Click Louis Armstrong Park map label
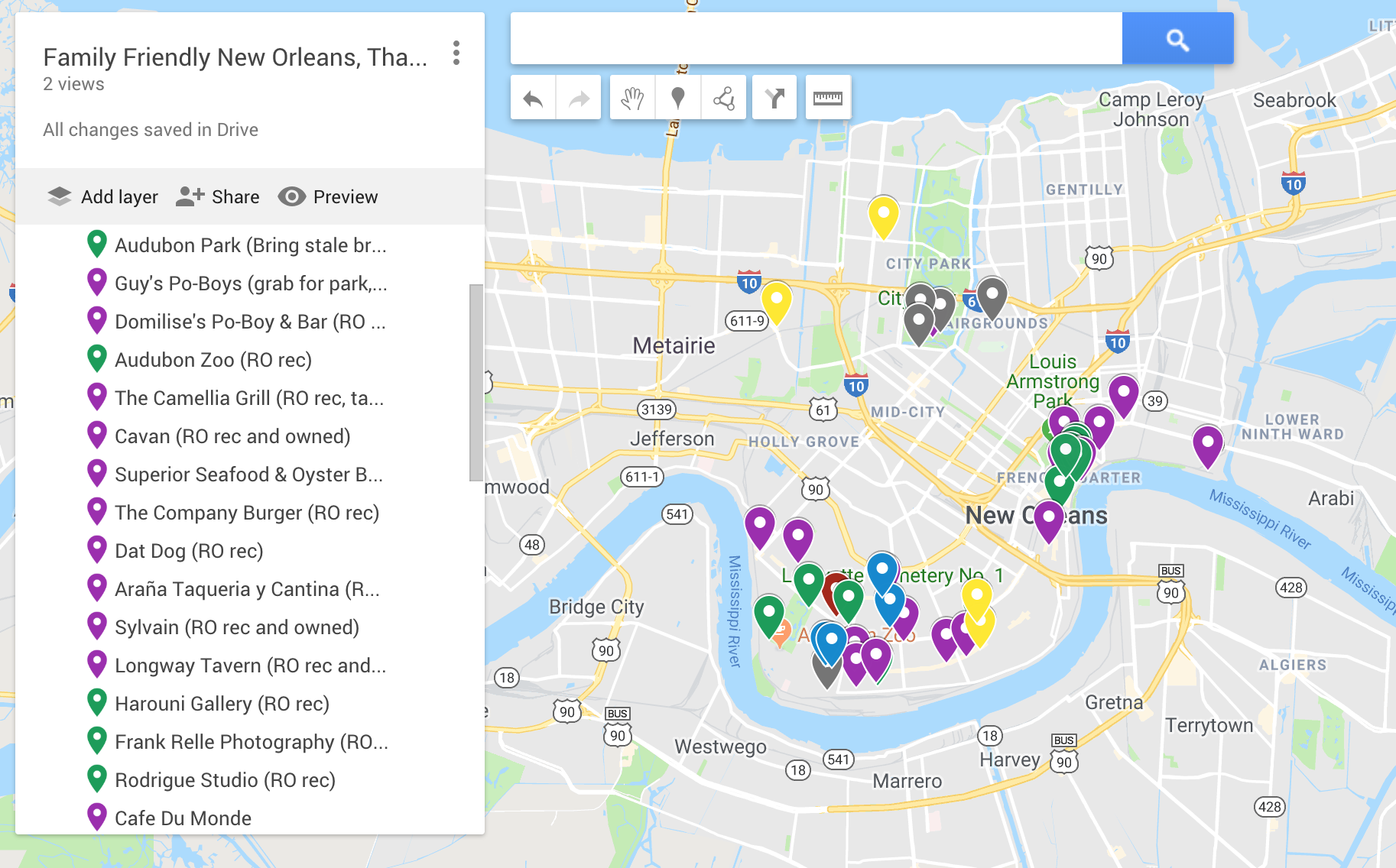This screenshot has height=868, width=1396. pyautogui.click(x=1053, y=381)
